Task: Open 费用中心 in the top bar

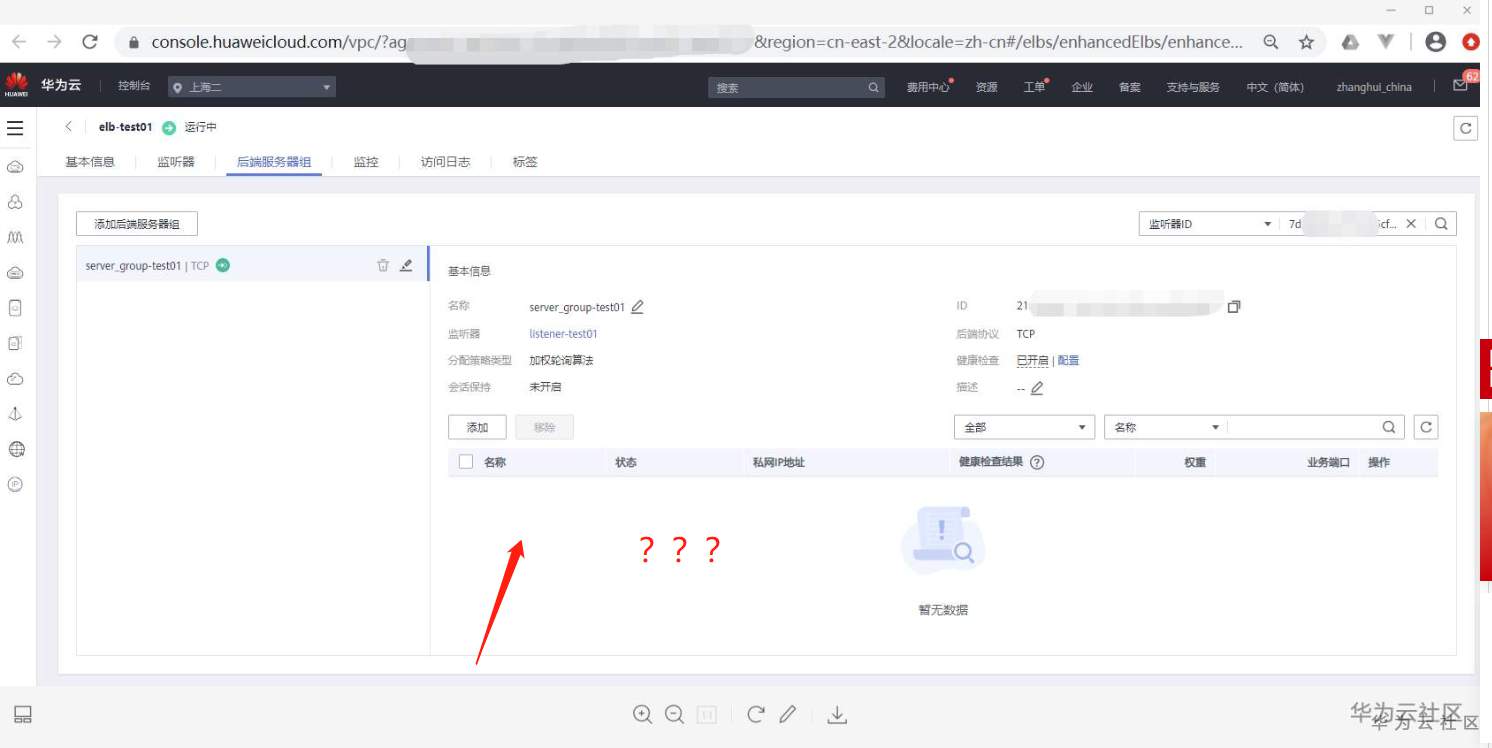Action: [x=928, y=87]
